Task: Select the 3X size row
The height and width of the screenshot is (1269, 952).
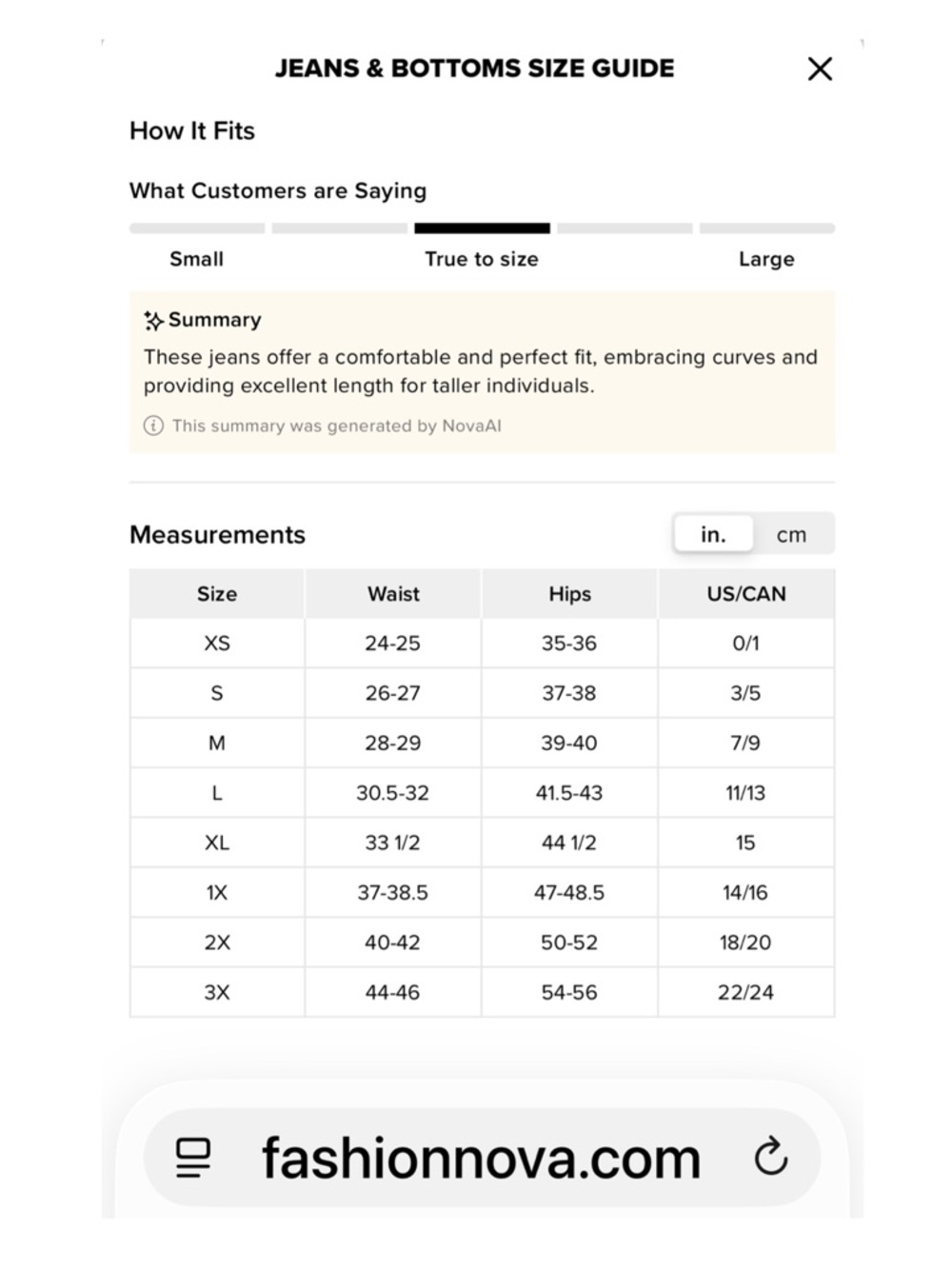Action: [482, 992]
